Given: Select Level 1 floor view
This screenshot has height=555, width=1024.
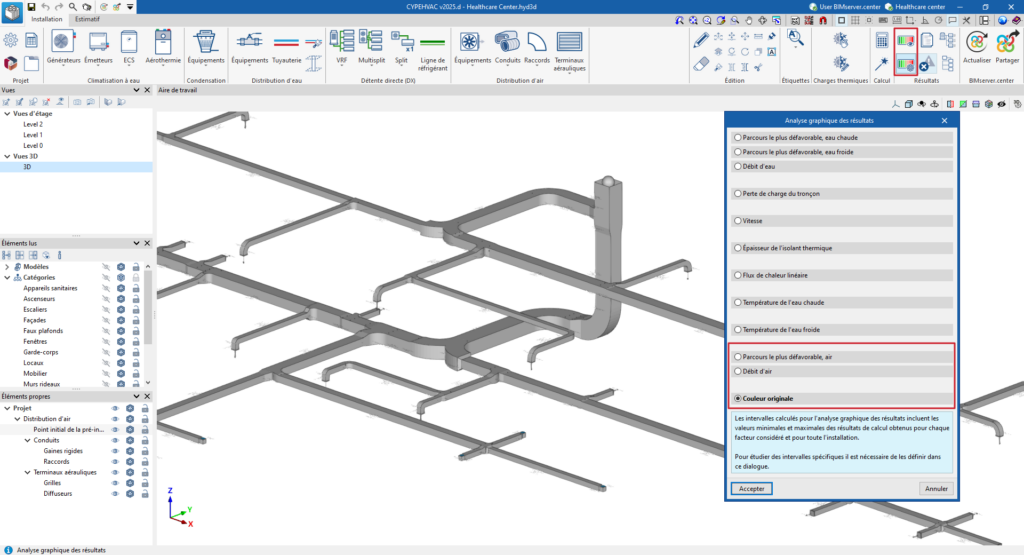Looking at the screenshot, I should pos(33,135).
